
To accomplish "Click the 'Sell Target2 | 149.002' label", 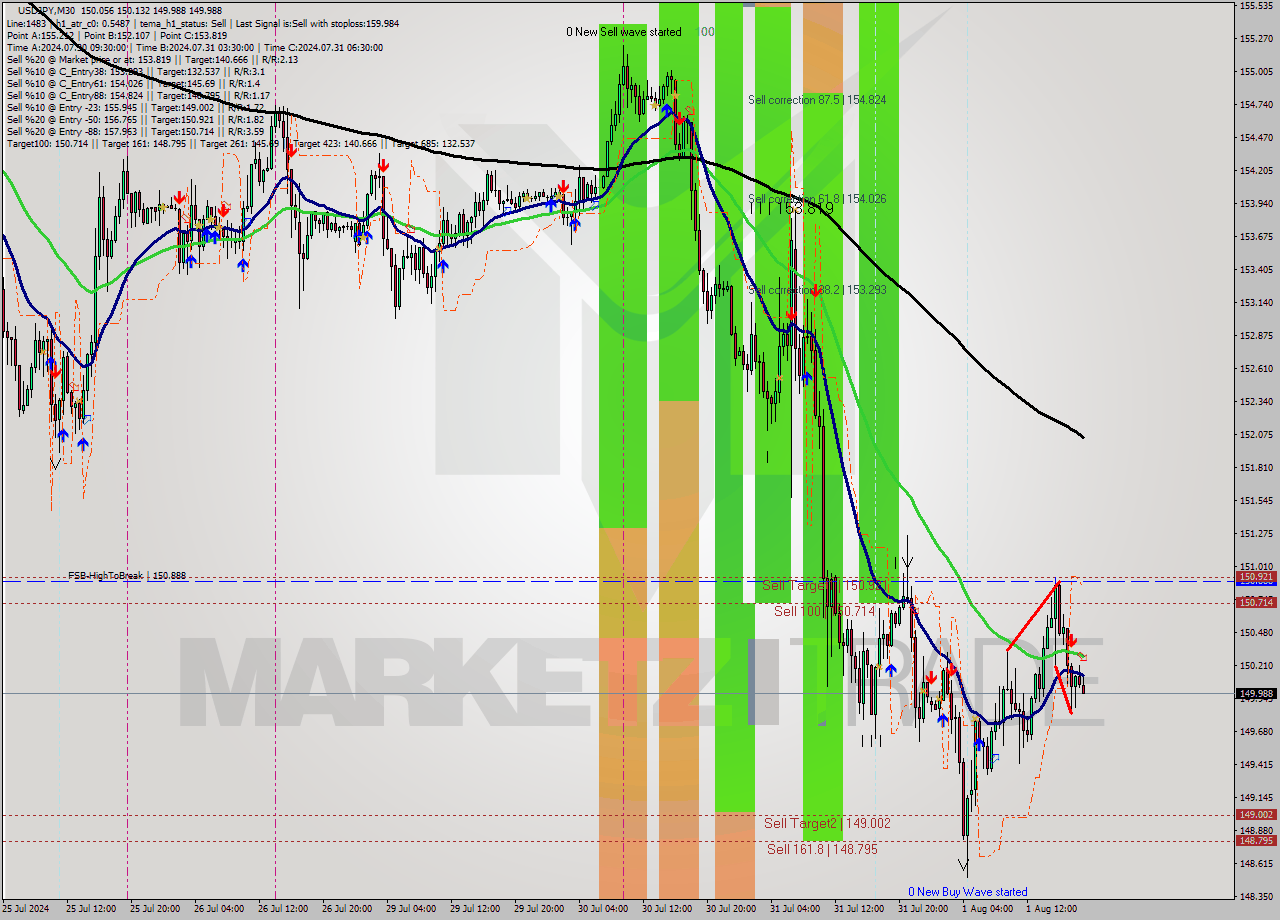I will pyautogui.click(x=827, y=823).
